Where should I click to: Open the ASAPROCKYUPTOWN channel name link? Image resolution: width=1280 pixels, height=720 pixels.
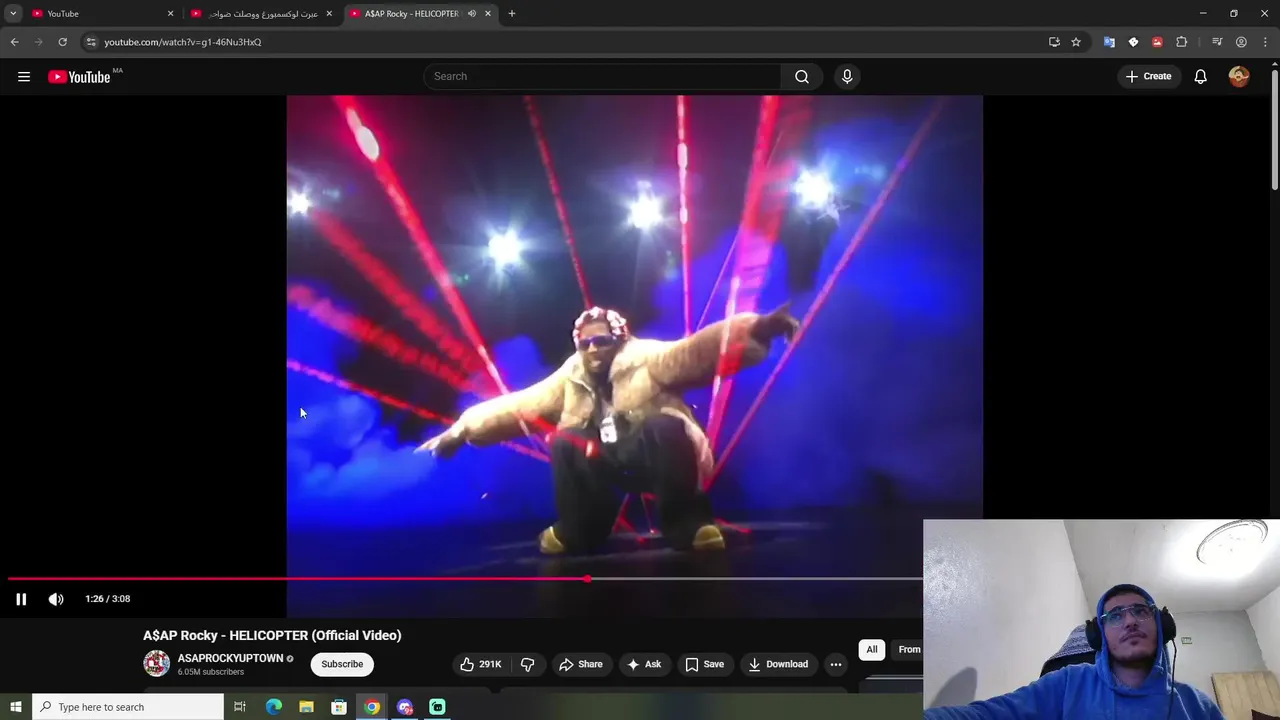[x=230, y=658]
